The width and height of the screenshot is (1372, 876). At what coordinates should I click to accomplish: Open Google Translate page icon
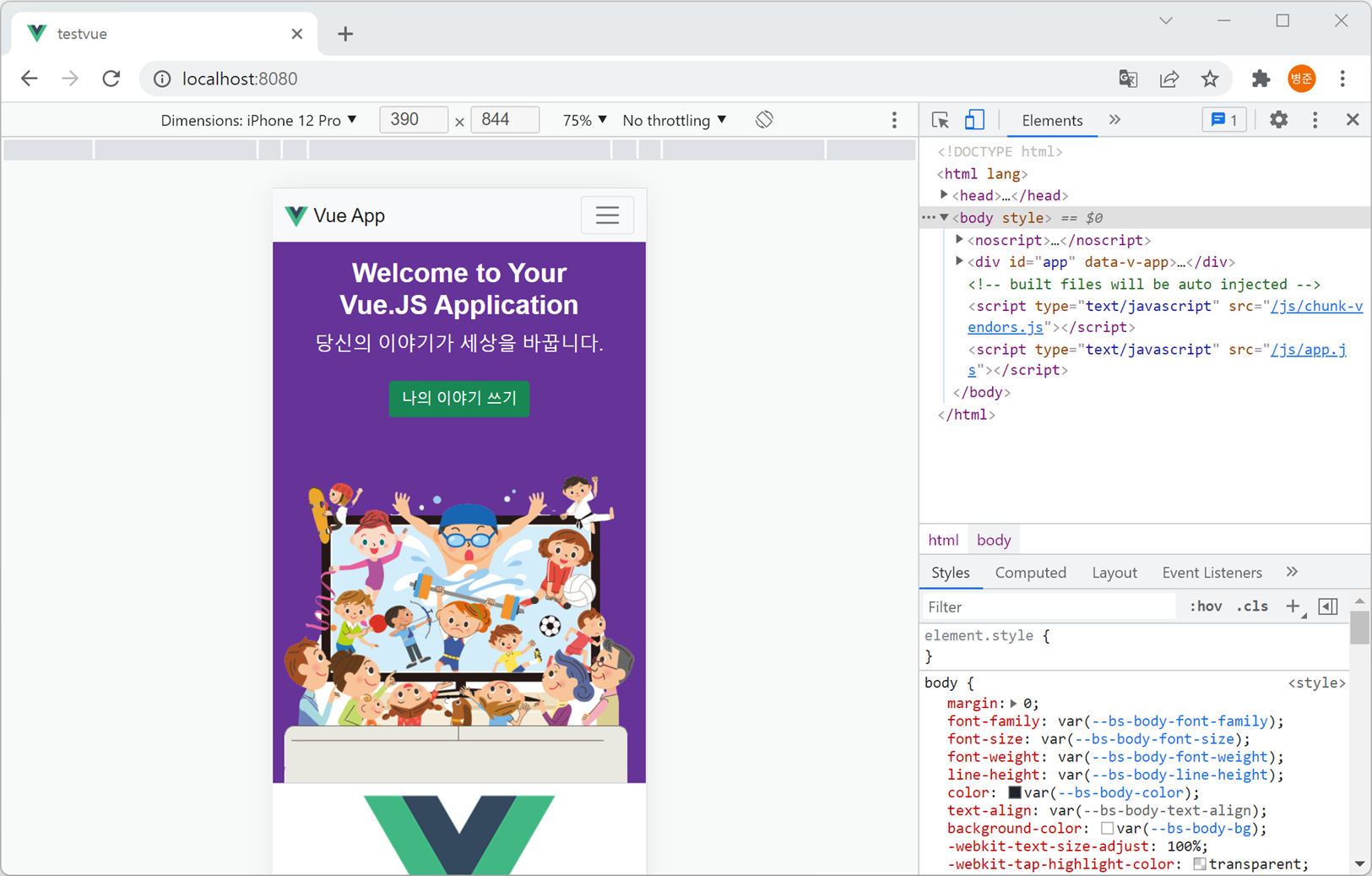[1128, 79]
